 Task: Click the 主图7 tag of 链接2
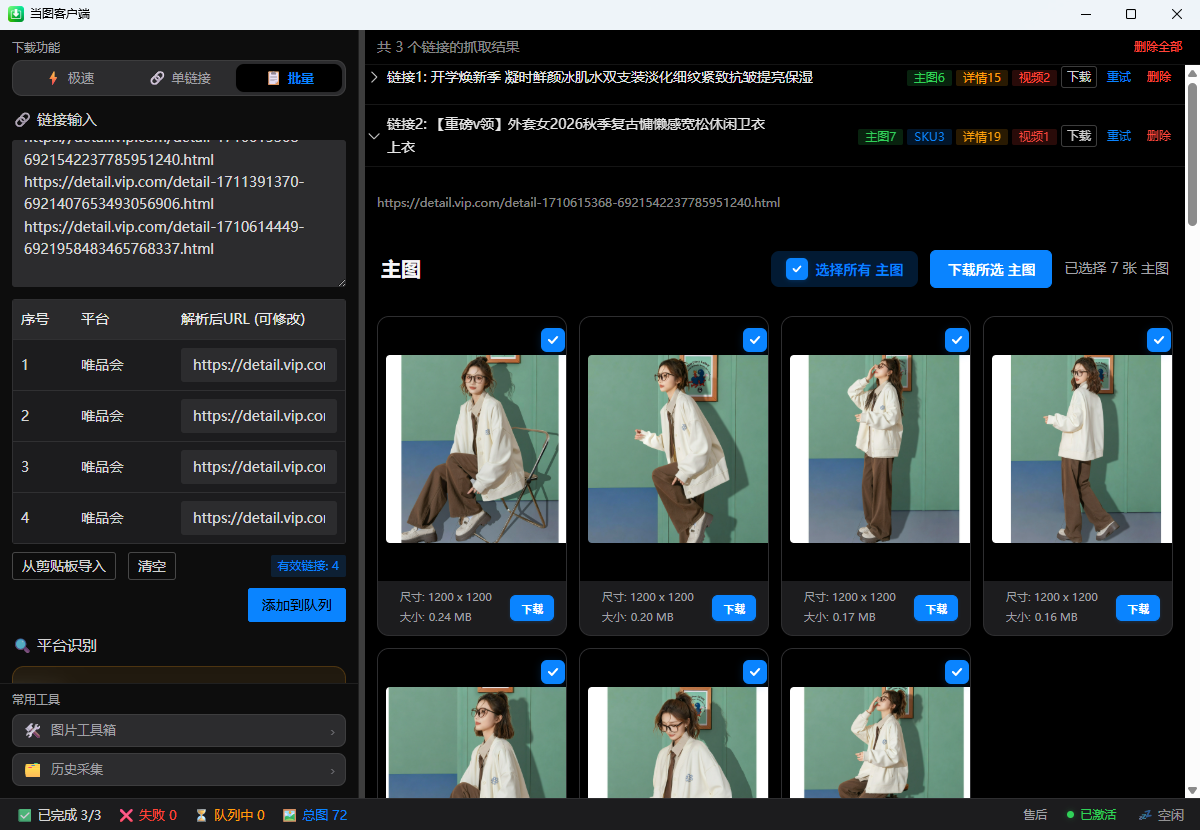pos(880,137)
